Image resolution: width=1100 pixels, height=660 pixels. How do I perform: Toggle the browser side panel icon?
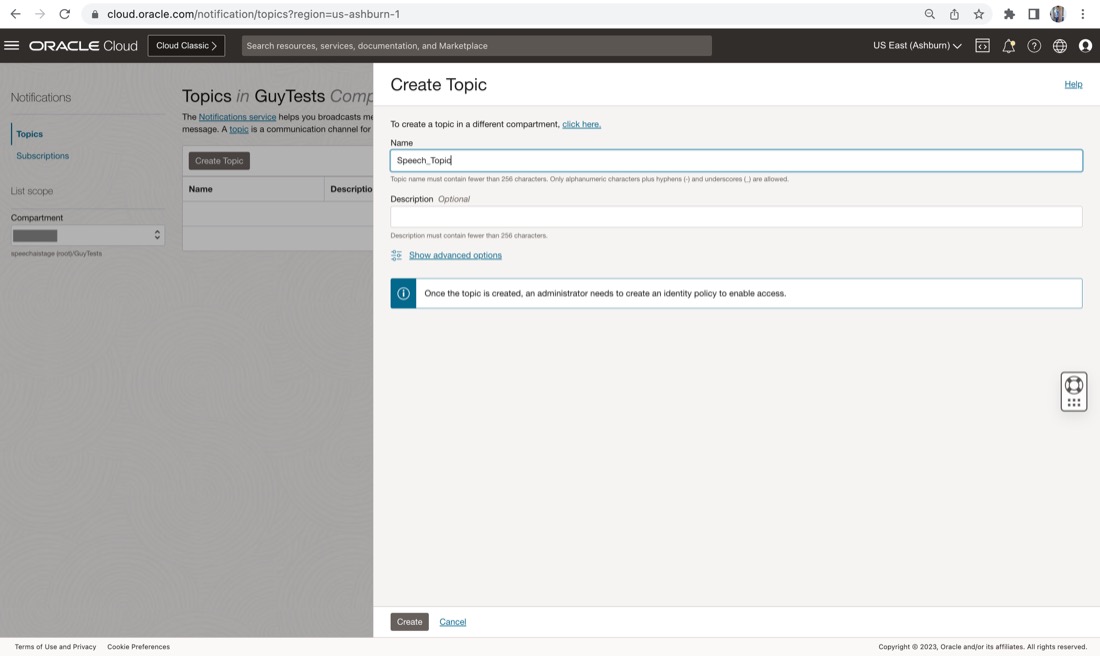click(x=1033, y=14)
